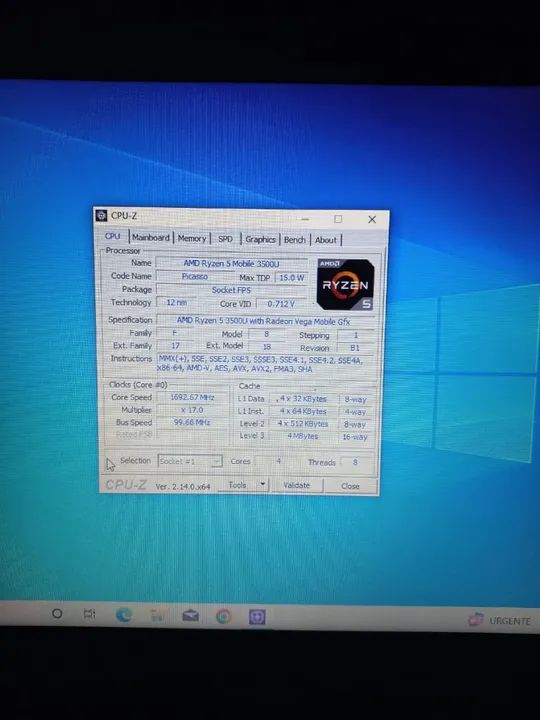Click the Max TDP value 15.0 W
The image size is (540, 720).
pos(292,278)
